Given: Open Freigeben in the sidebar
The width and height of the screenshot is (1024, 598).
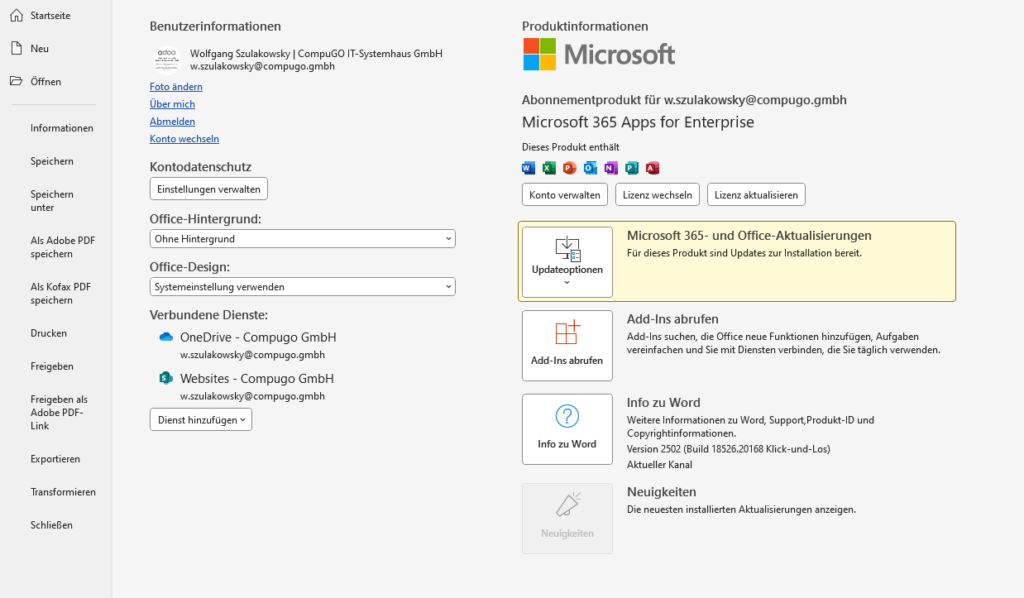Looking at the screenshot, I should point(52,366).
